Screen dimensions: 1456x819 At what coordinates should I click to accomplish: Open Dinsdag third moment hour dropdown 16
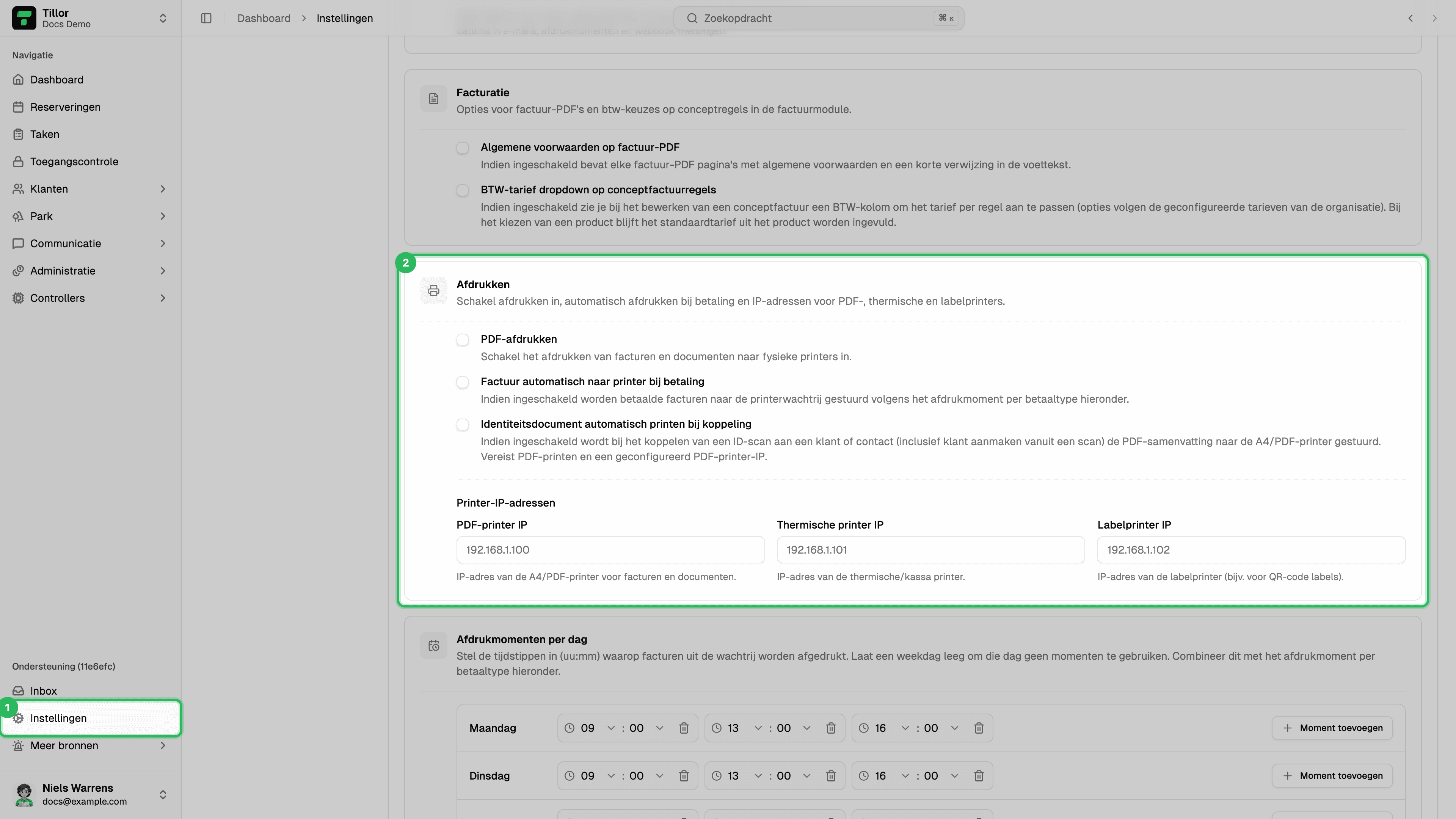pos(892,776)
